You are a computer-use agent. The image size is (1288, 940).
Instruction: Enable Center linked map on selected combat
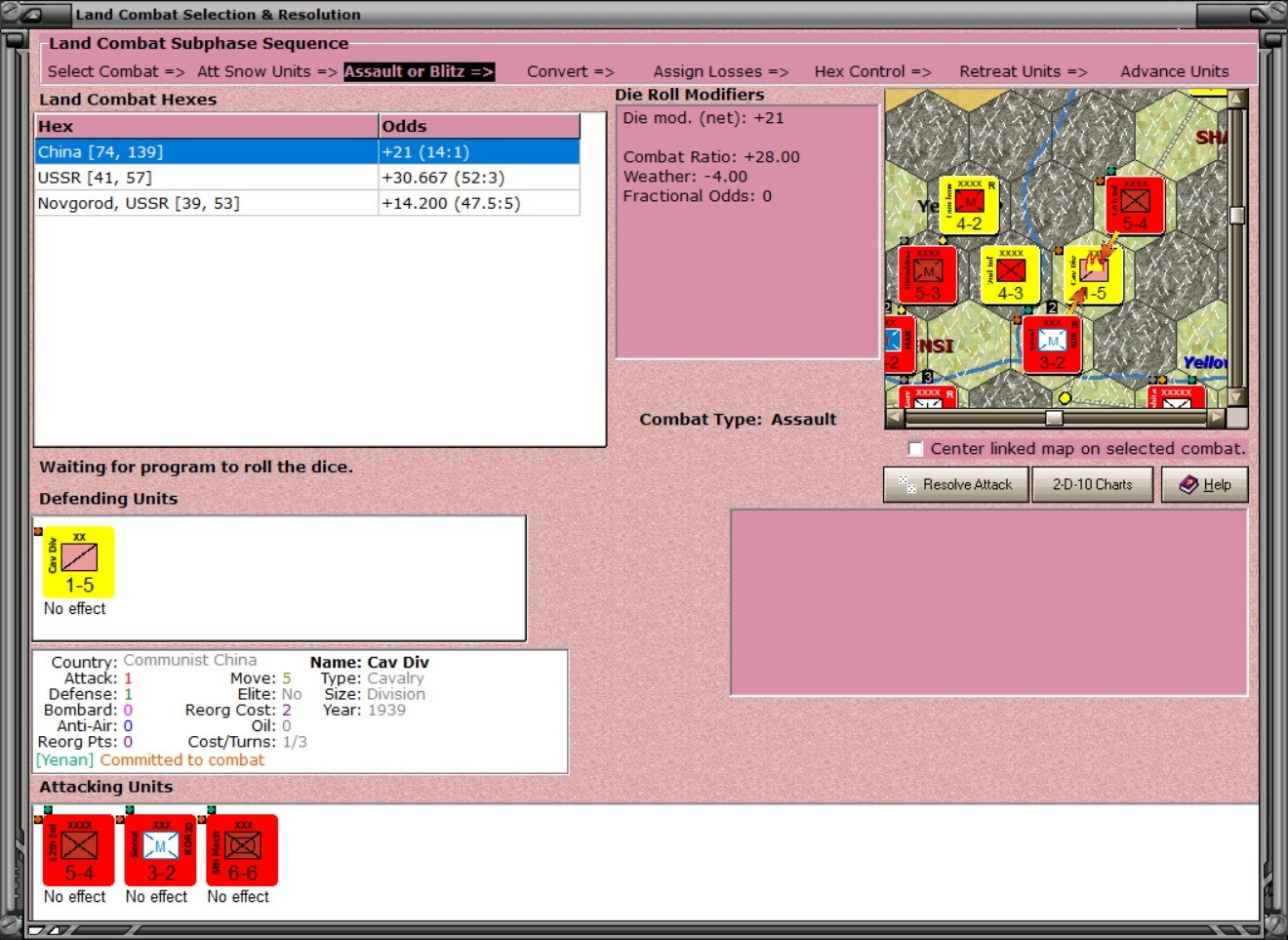coord(915,449)
